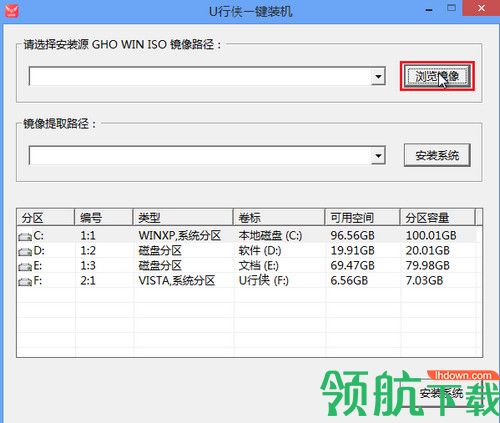The height and width of the screenshot is (423, 500).
Task: Click the drive icon for partition C:
Action: 25,236
